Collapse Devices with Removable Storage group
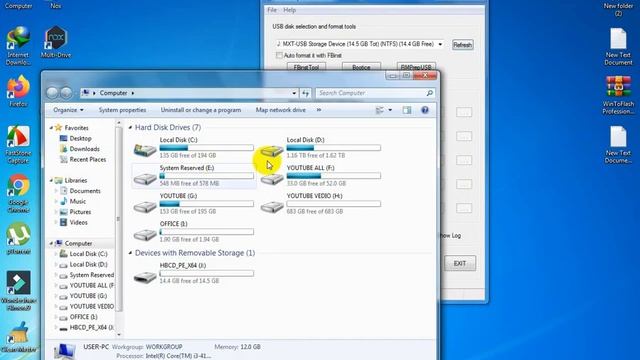 (x=130, y=253)
